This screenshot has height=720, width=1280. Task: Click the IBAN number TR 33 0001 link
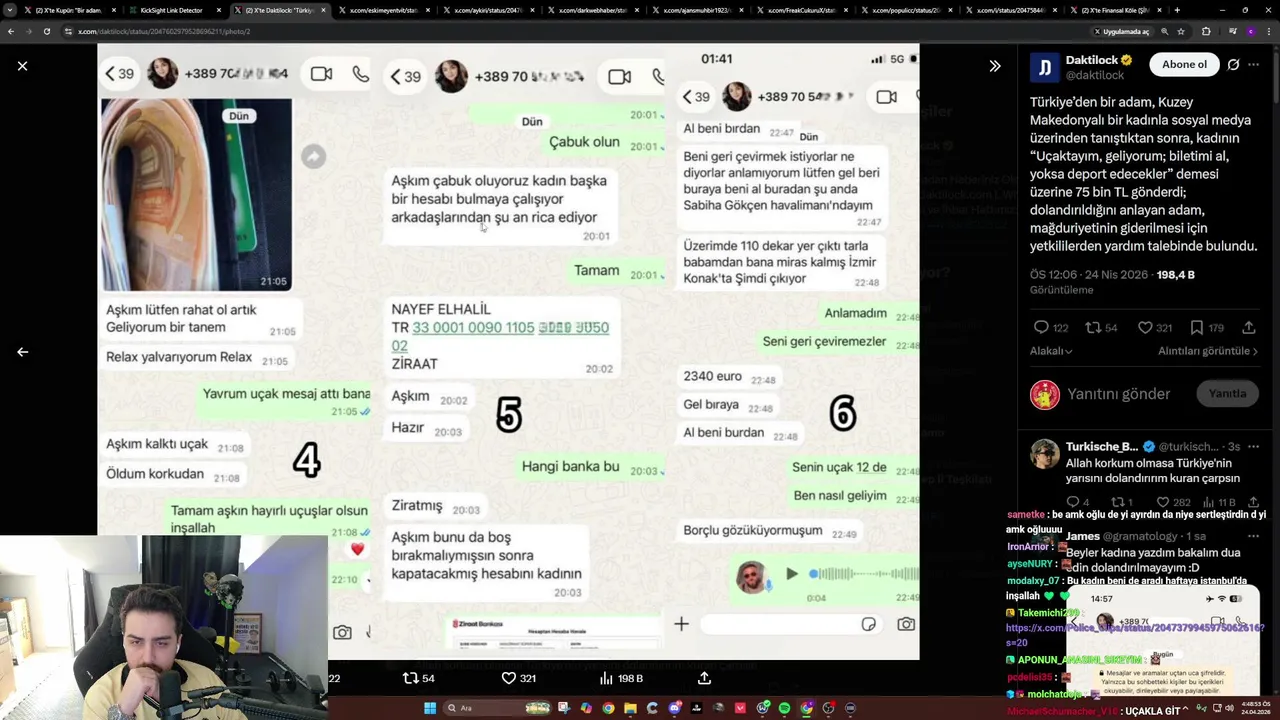click(500, 336)
